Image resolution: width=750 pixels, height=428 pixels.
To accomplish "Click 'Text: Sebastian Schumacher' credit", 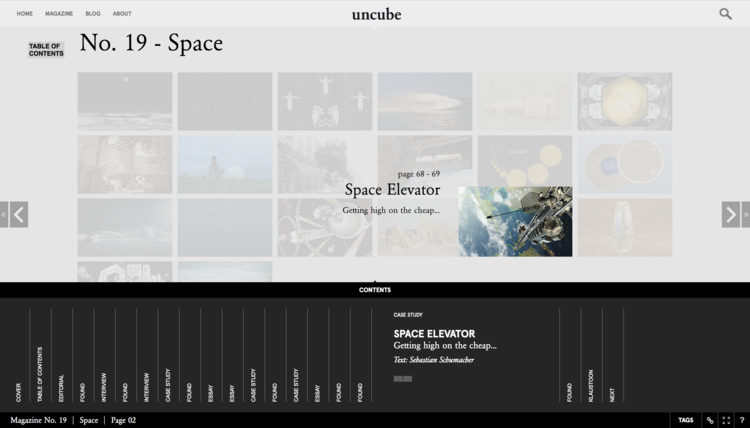I will tap(433, 360).
